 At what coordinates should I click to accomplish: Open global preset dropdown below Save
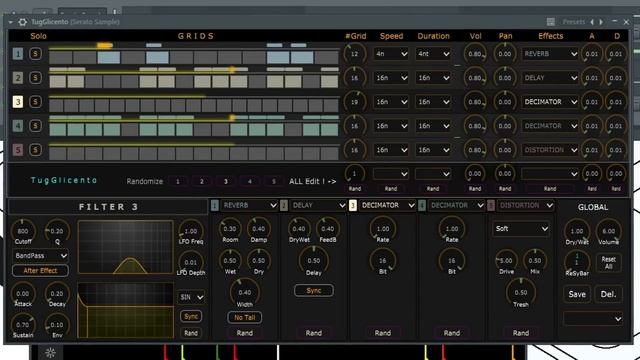click(593, 319)
